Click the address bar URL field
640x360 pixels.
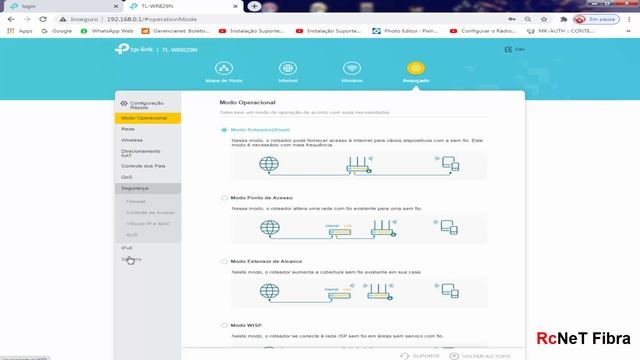pyautogui.click(x=282, y=19)
